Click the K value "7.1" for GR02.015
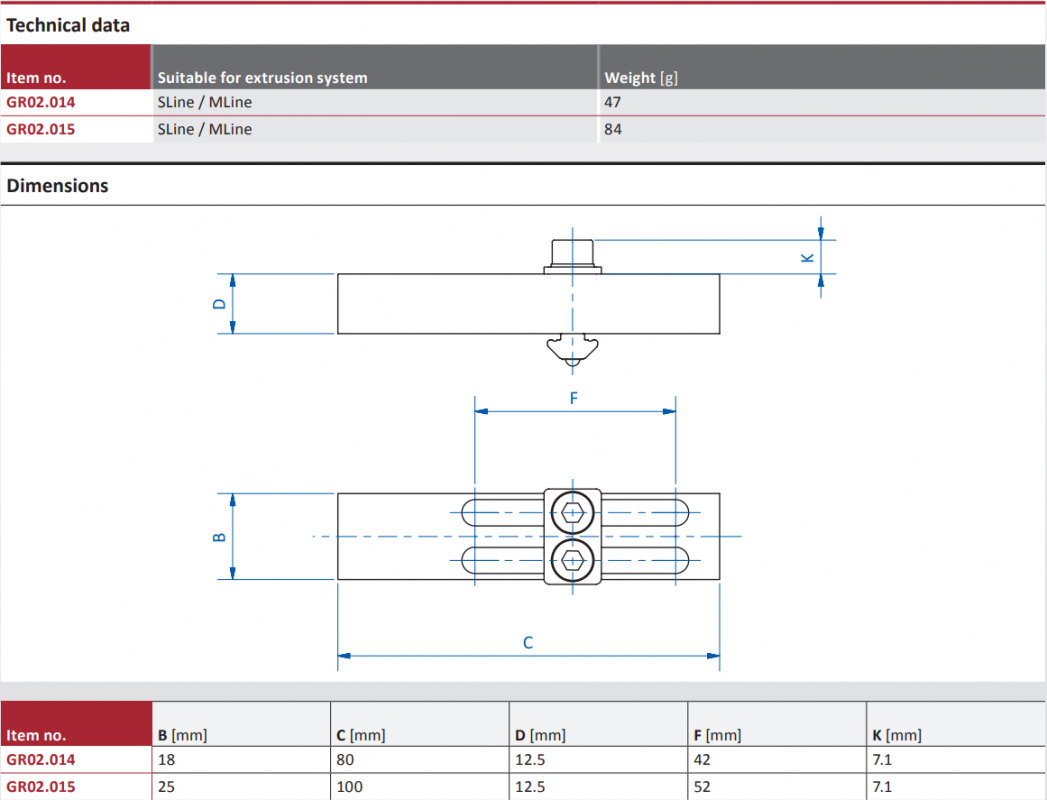Image resolution: width=1047 pixels, height=800 pixels. 882,787
